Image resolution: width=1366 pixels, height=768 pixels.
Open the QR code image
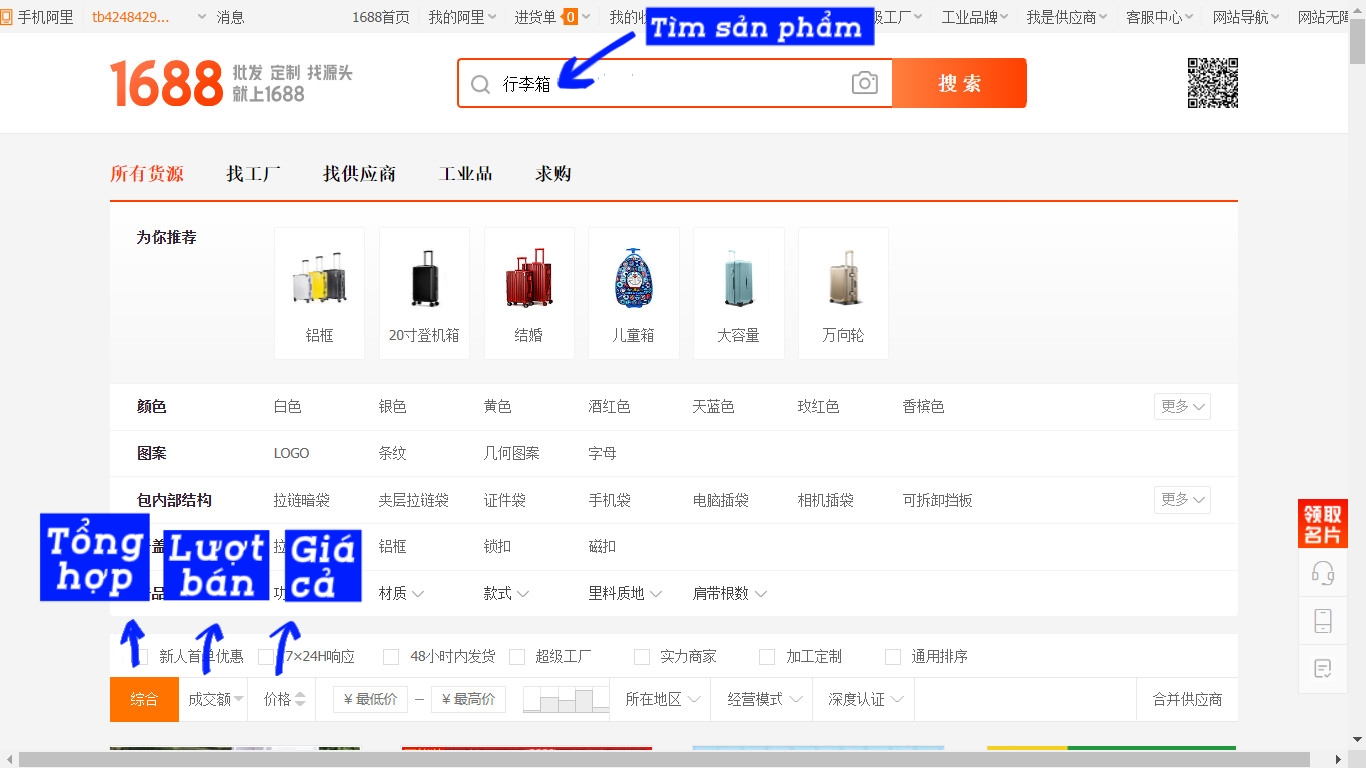click(x=1213, y=83)
